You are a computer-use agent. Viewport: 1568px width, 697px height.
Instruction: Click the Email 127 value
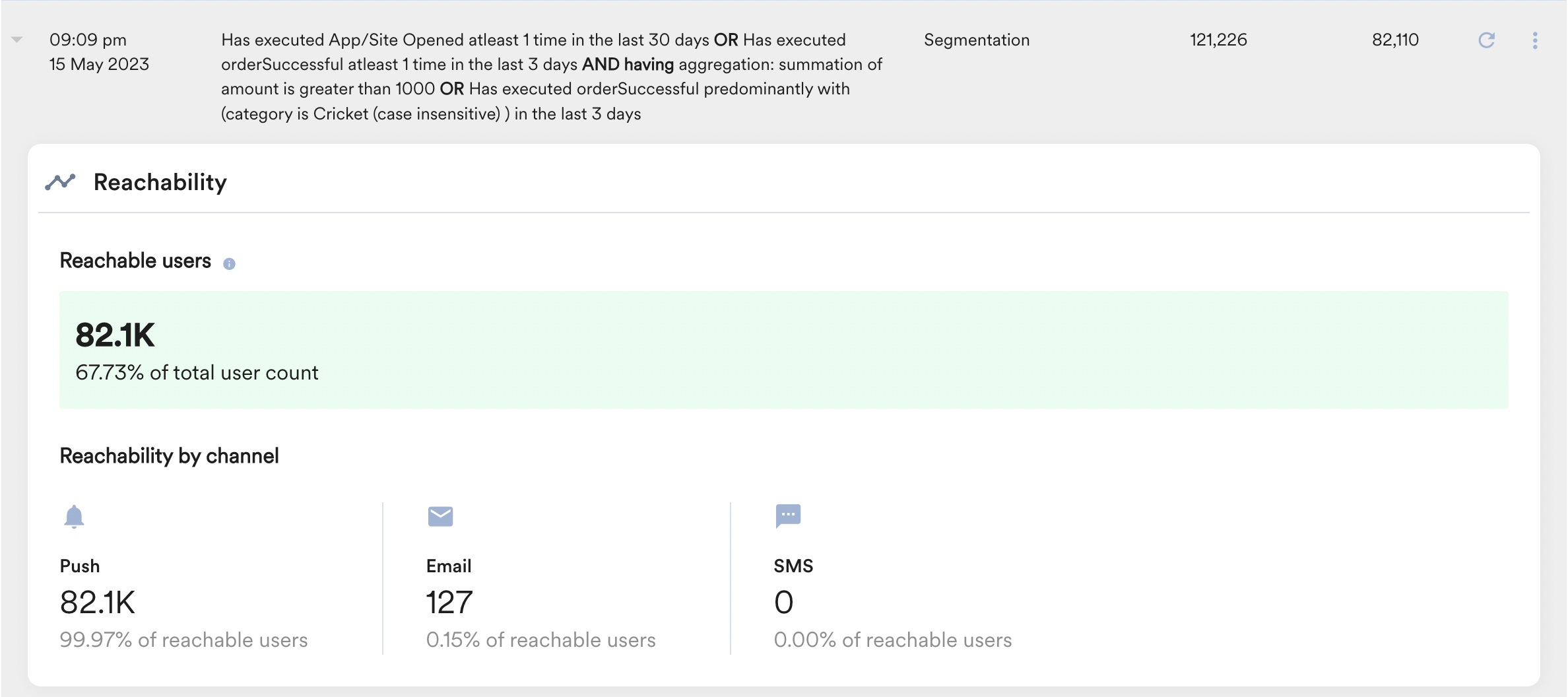tap(449, 603)
